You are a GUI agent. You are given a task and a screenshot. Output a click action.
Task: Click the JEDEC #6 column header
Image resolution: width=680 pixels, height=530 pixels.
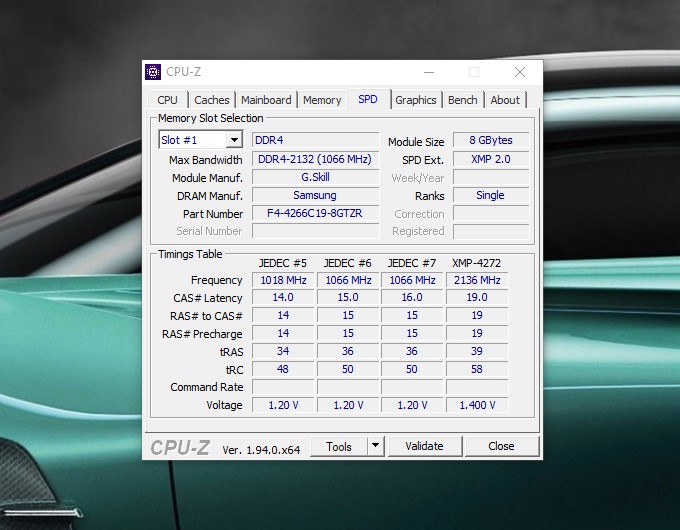[x=347, y=263]
